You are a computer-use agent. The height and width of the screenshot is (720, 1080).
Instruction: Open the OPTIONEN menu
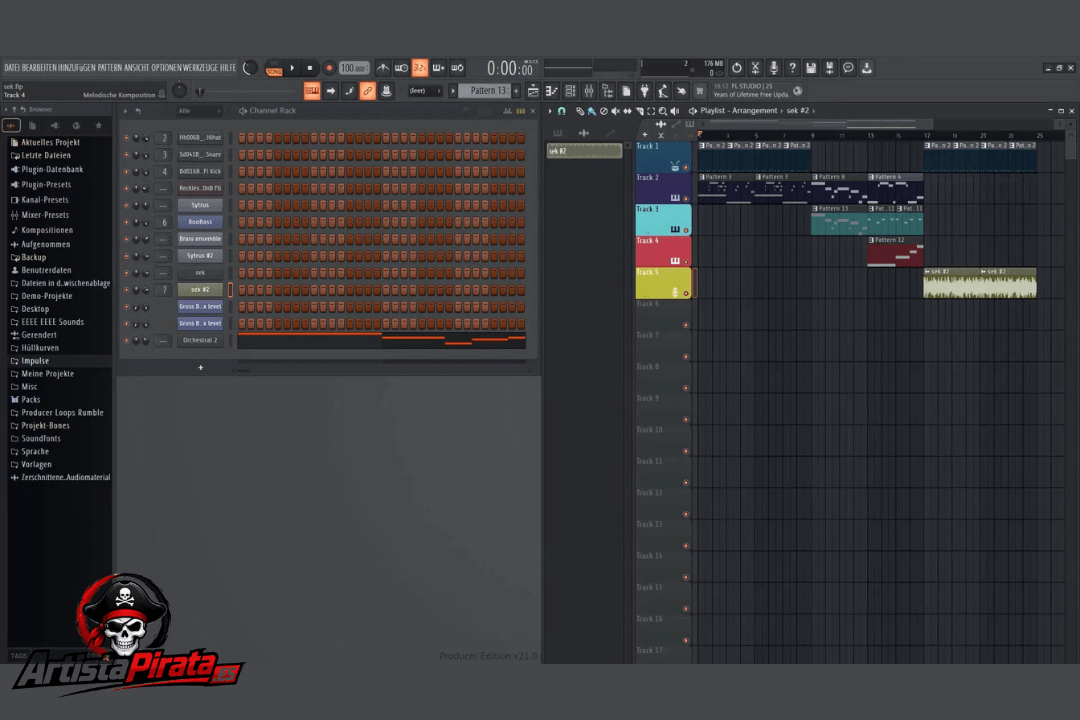[166, 68]
